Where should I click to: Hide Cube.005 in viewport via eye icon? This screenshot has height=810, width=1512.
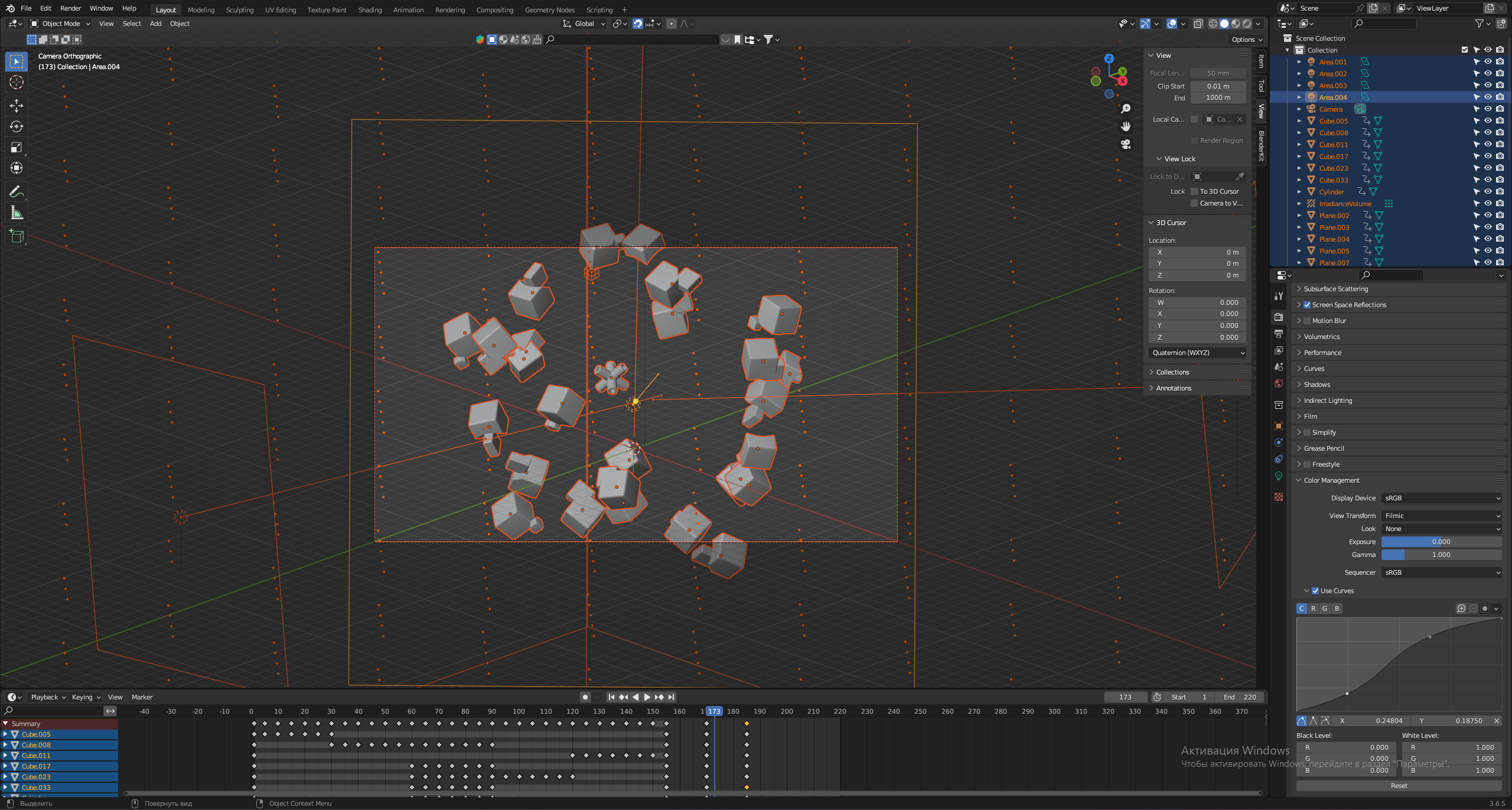point(1488,121)
